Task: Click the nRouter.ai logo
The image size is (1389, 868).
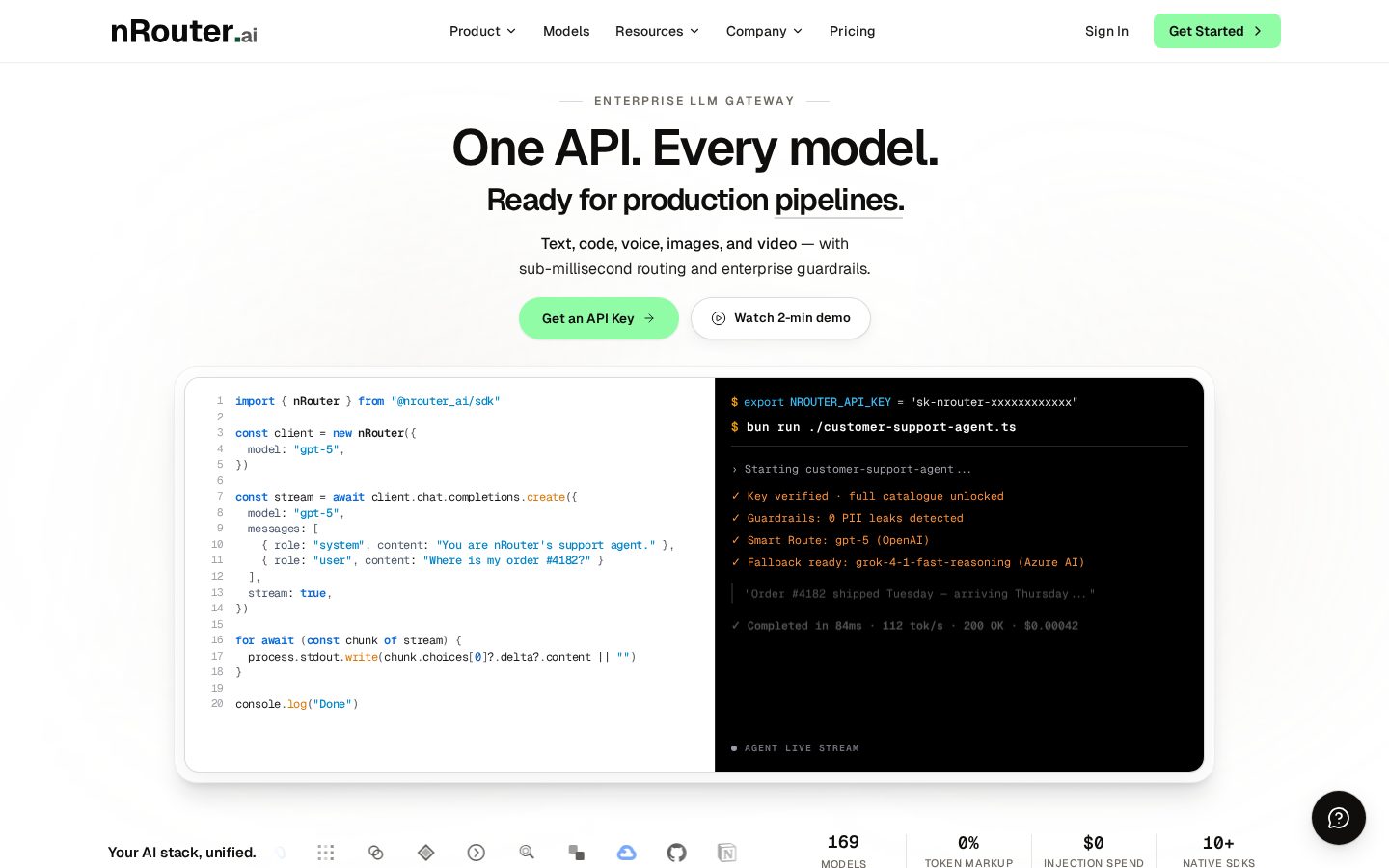Action: [184, 31]
